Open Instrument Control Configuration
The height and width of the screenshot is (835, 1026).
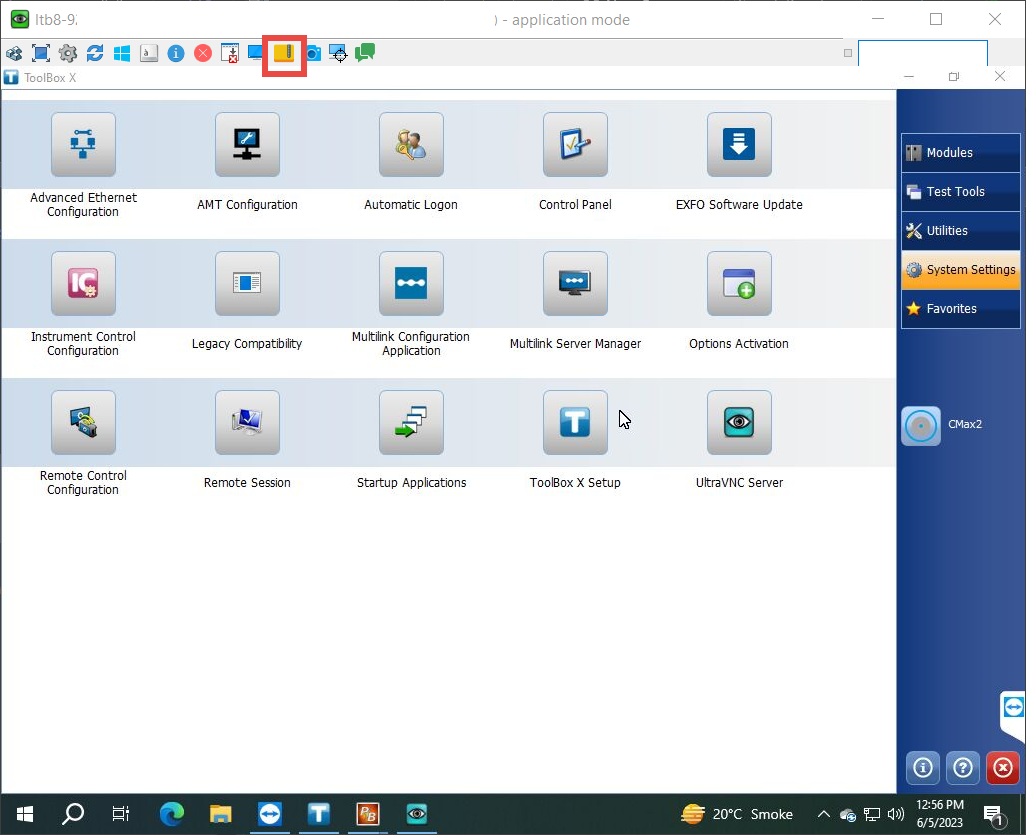[83, 283]
